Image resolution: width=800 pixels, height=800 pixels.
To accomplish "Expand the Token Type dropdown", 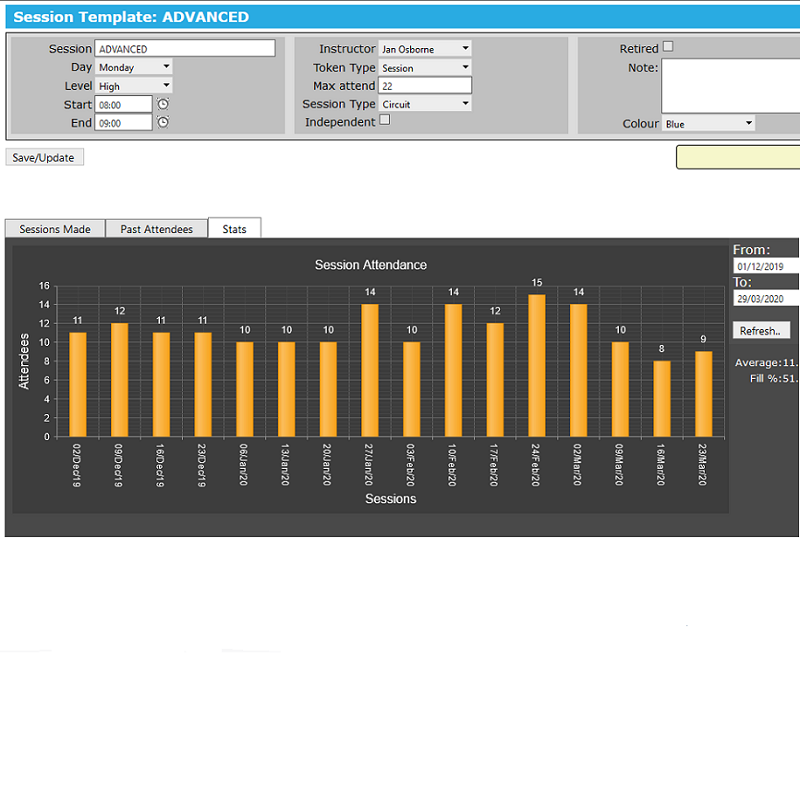I will tap(424, 67).
